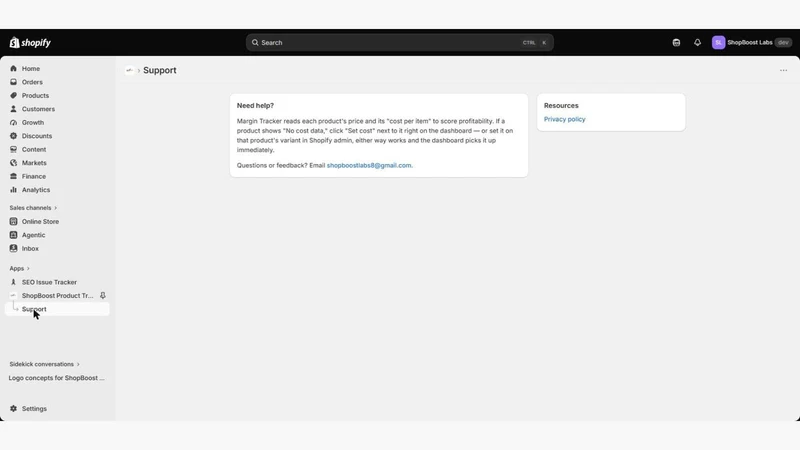Click the Inbox channel icon
The image size is (800, 450).
click(13, 248)
